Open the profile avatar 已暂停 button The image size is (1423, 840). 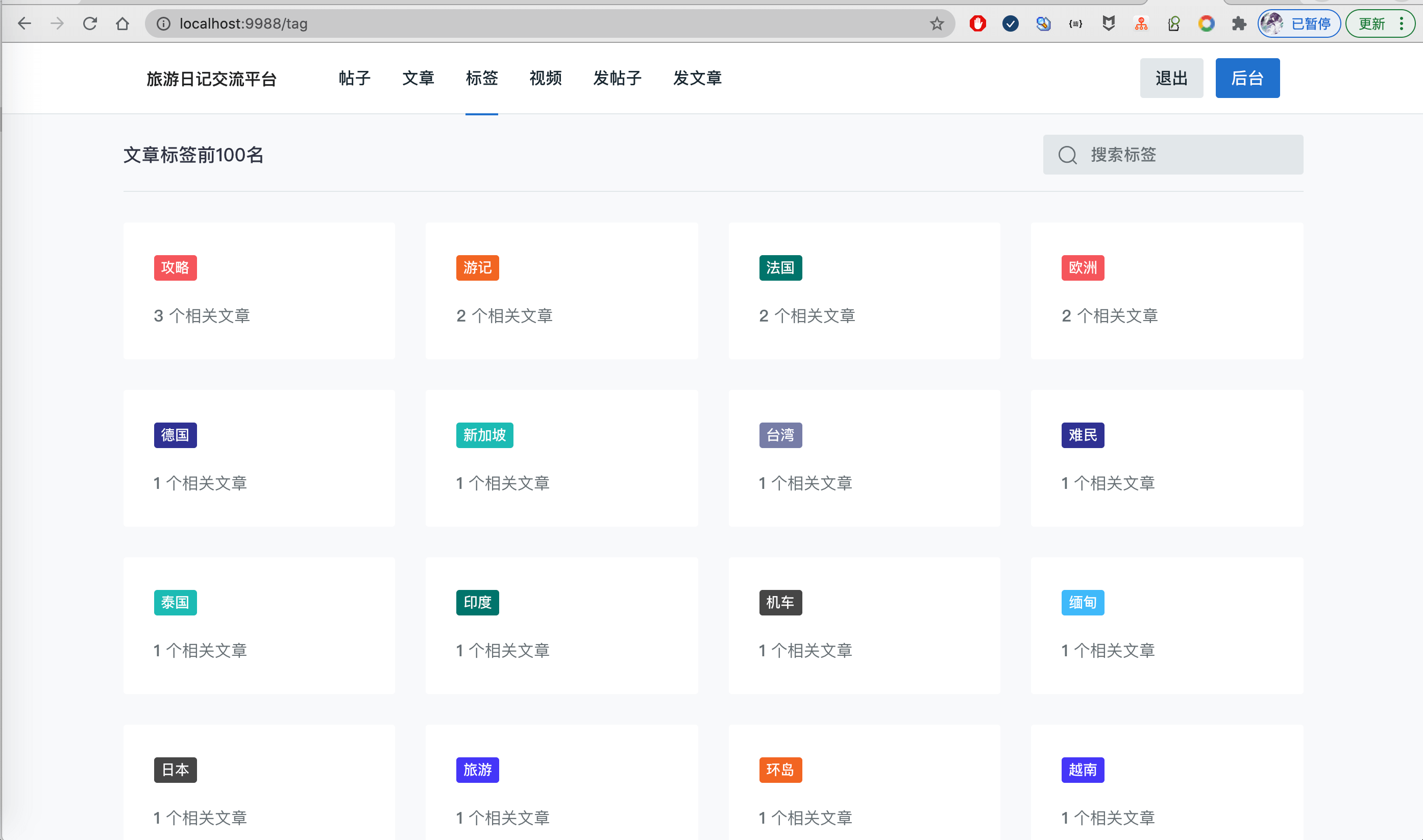tap(1299, 23)
